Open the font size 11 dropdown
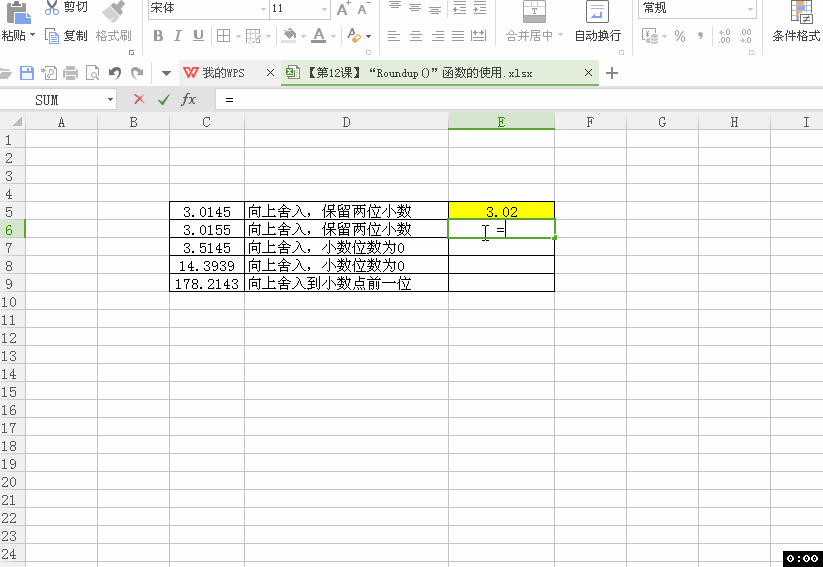 point(324,9)
